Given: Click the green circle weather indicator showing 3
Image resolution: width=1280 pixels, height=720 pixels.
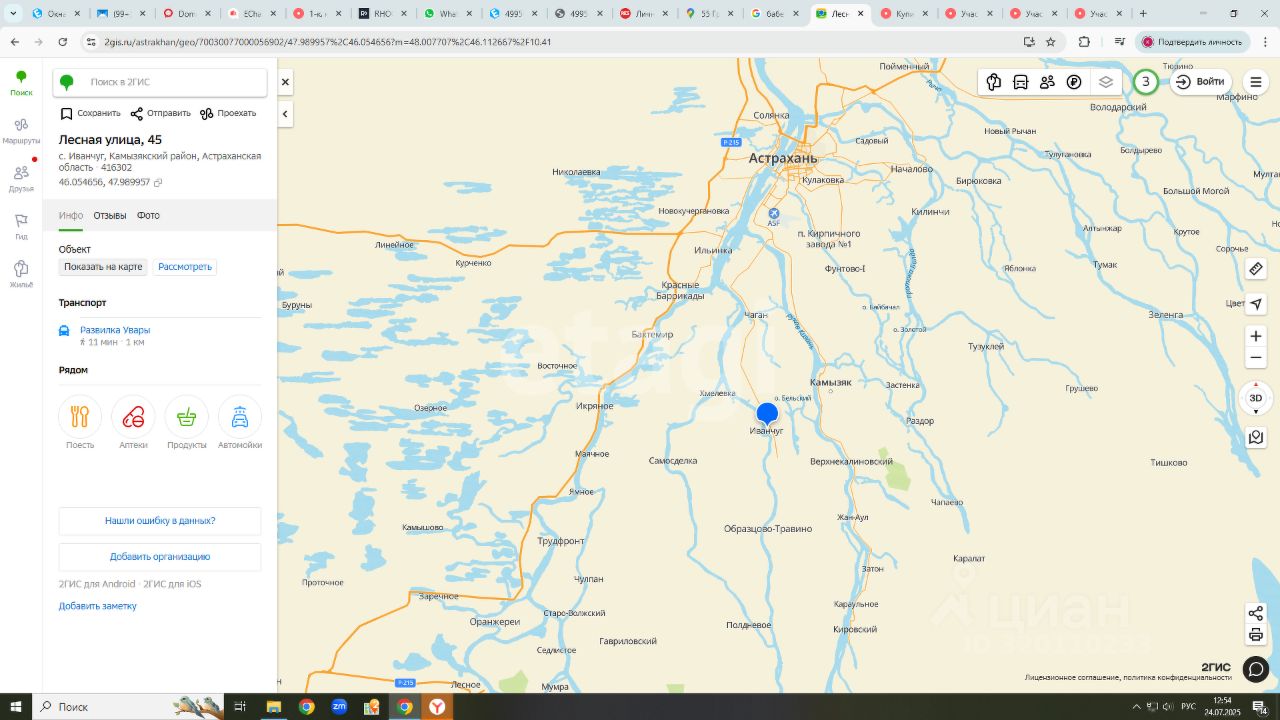Looking at the screenshot, I should click(x=1146, y=82).
